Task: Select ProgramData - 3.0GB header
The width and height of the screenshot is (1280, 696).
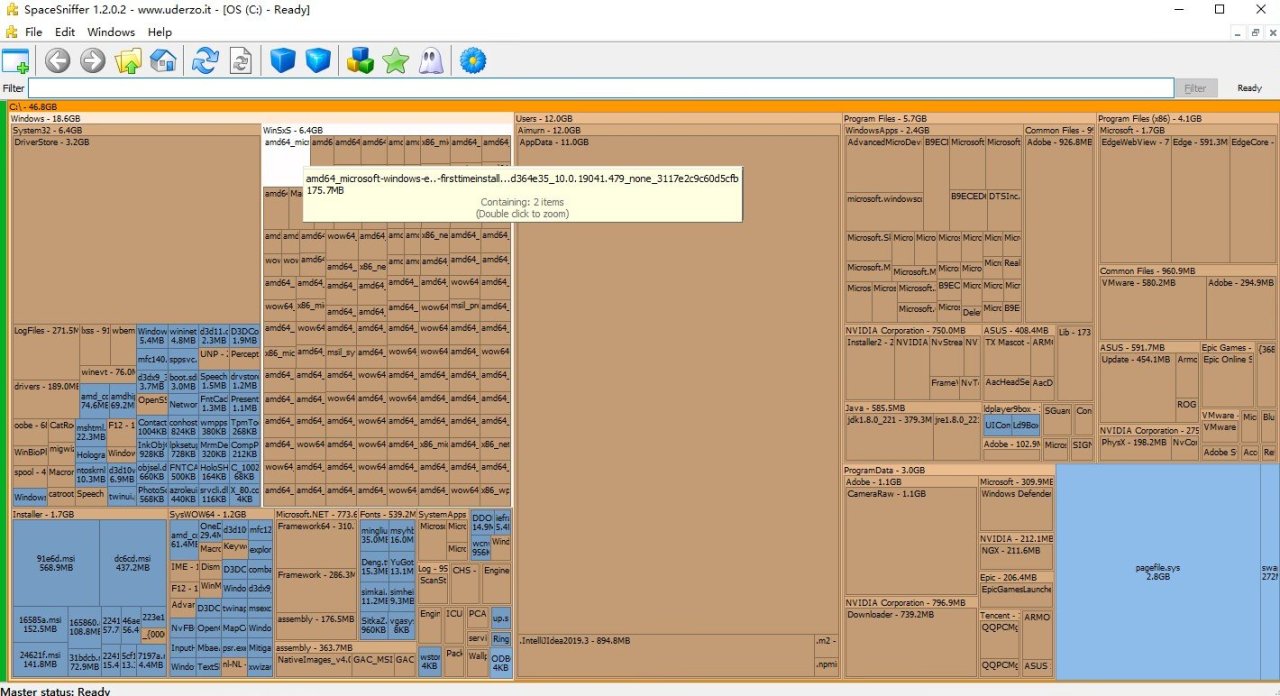Action: 949,470
